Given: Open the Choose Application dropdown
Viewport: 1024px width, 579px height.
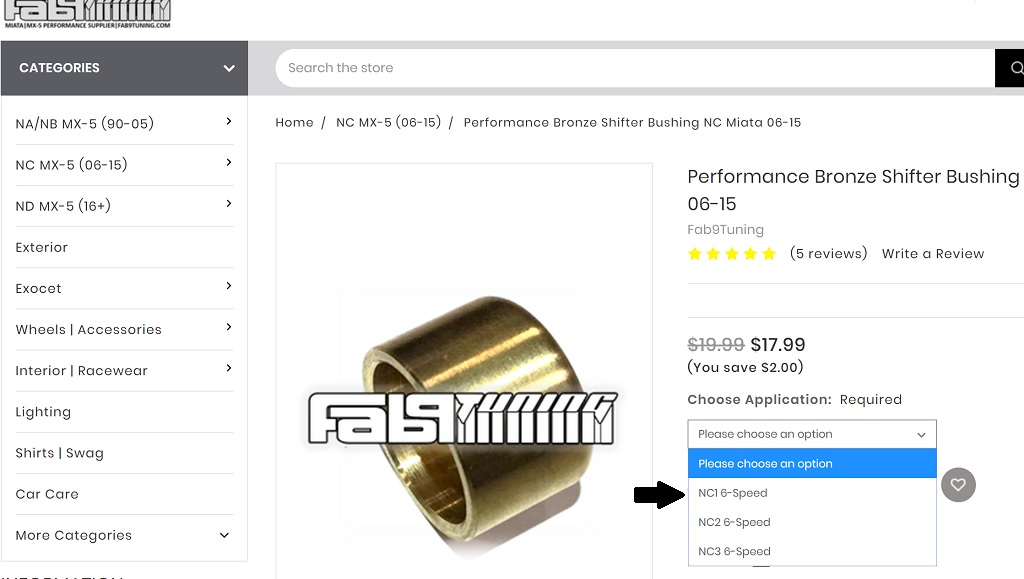Looking at the screenshot, I should tap(812, 434).
